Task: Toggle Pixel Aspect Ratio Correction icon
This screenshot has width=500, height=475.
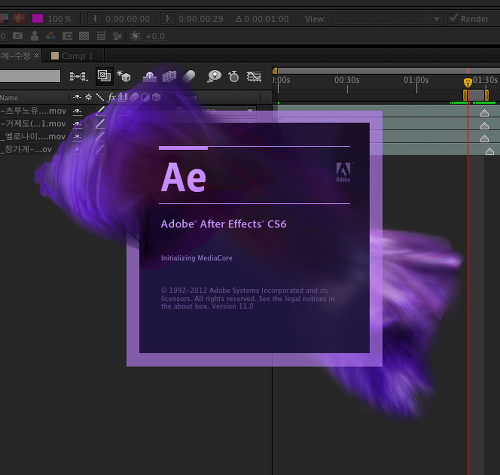Action: (101, 36)
